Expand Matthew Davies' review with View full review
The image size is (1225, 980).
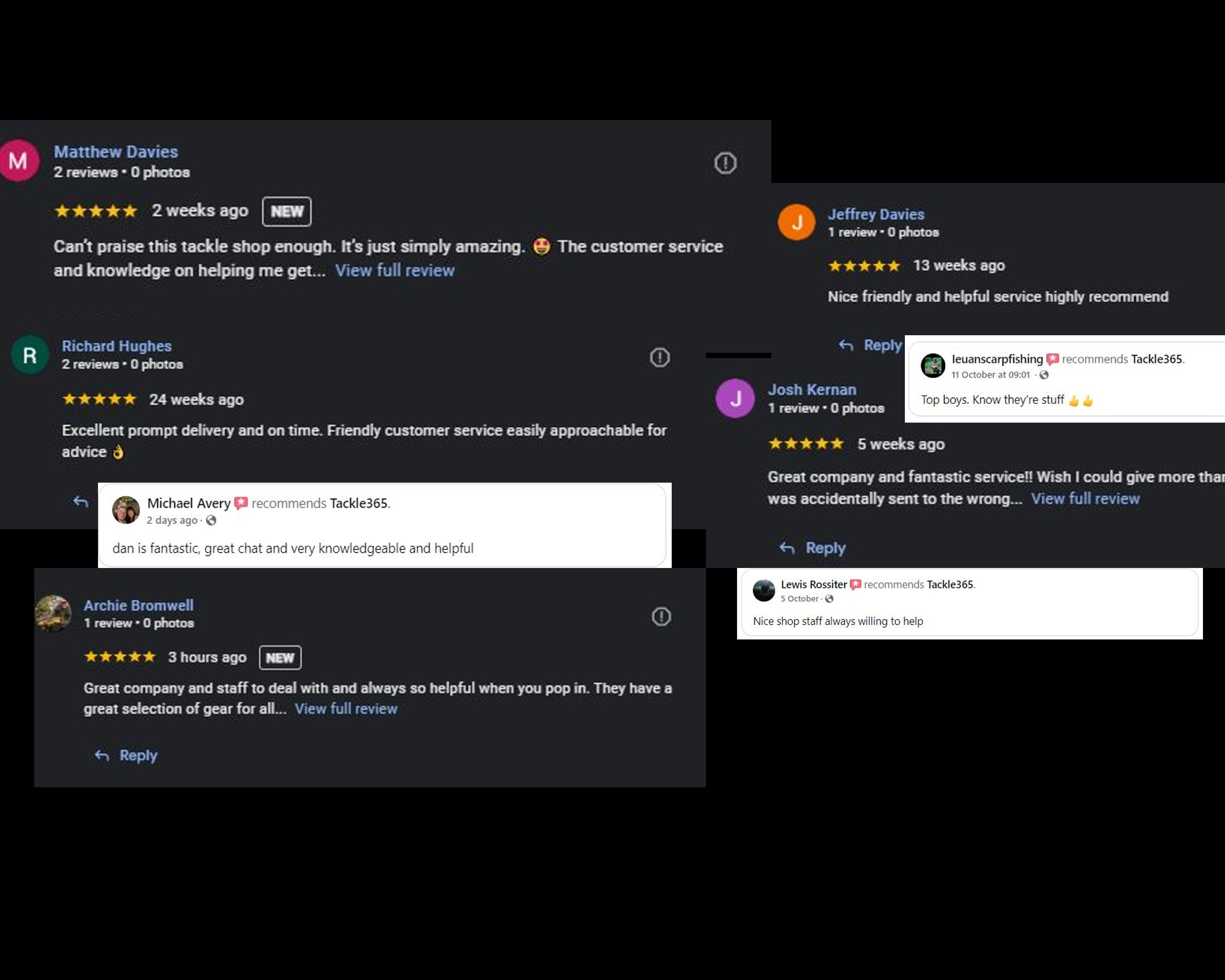(394, 270)
